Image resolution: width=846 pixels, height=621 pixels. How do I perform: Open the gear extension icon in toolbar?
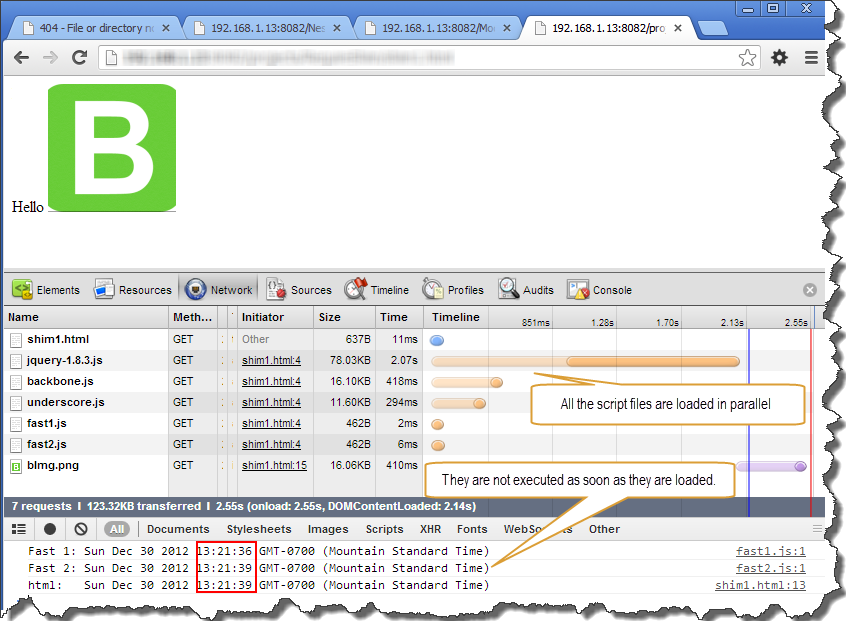tap(779, 58)
